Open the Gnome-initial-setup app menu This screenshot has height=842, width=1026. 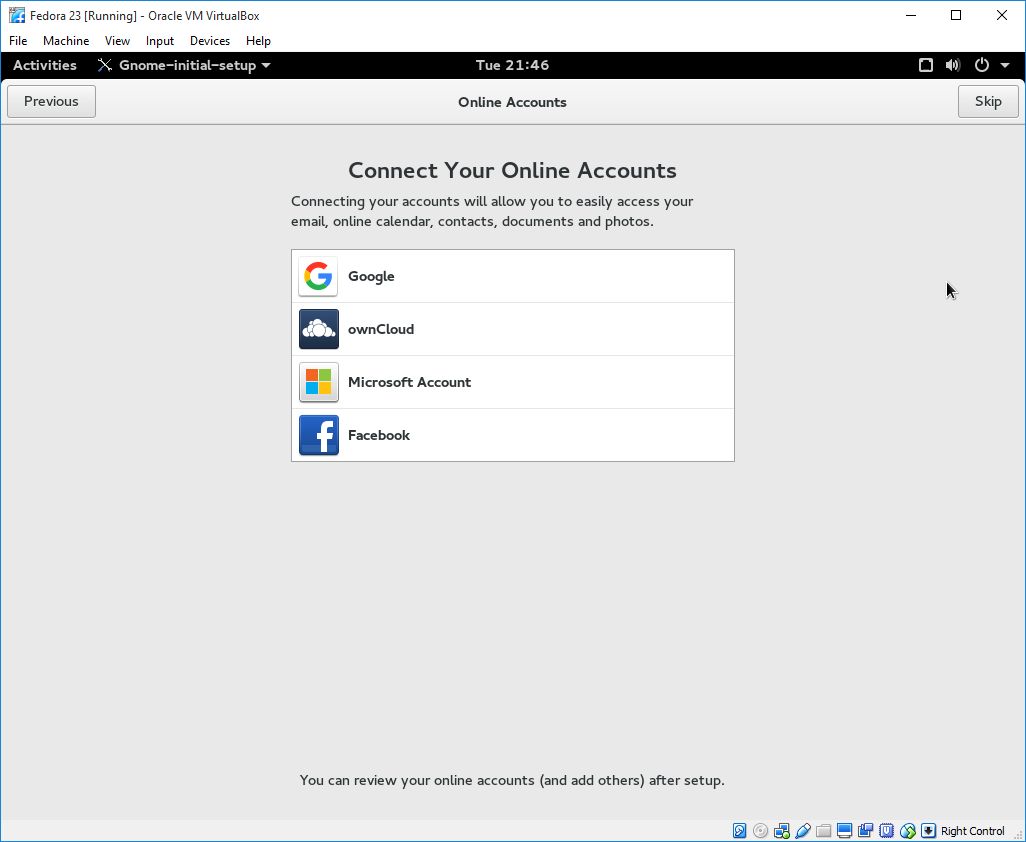point(184,65)
